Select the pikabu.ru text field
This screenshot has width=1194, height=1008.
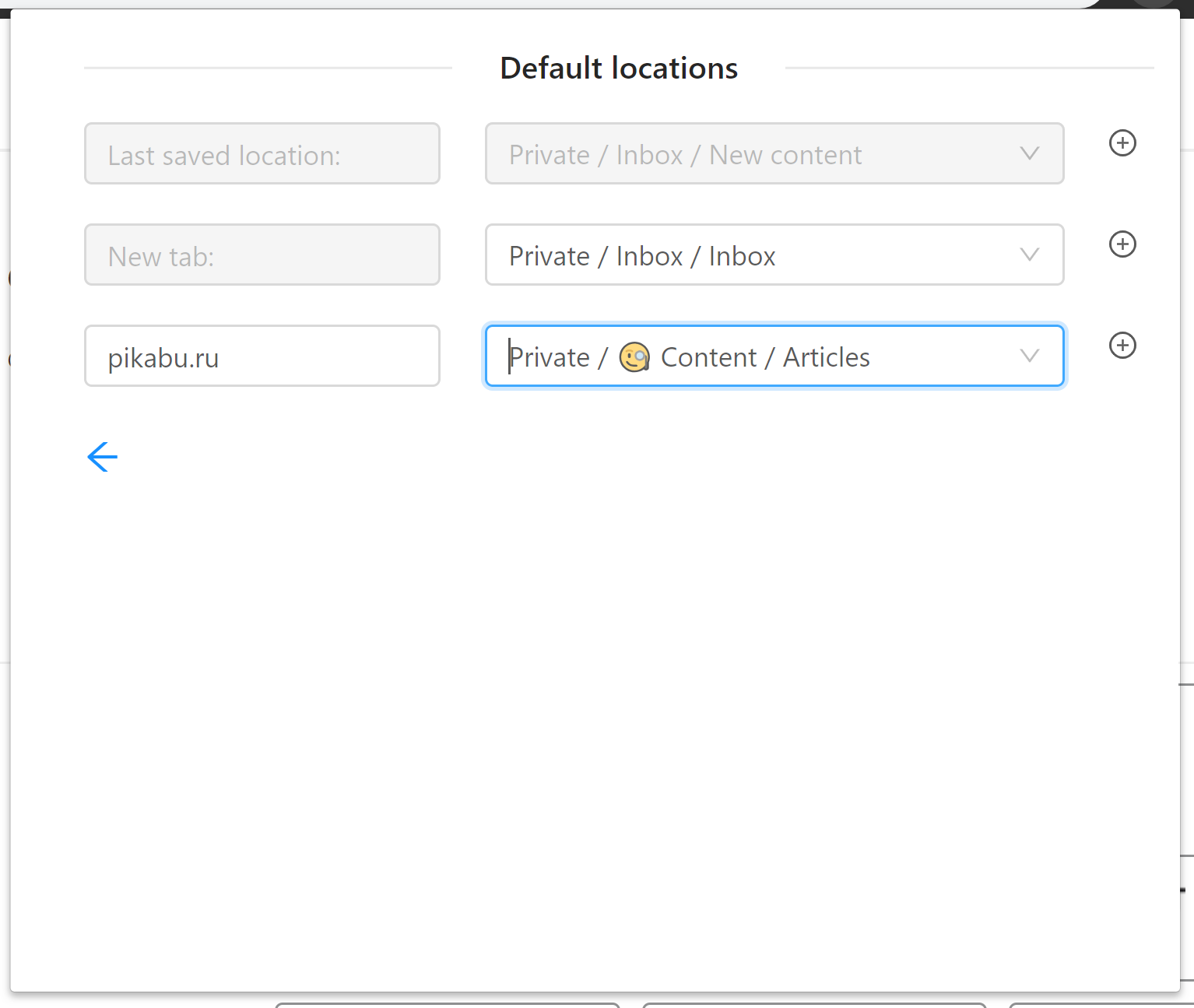(262, 356)
